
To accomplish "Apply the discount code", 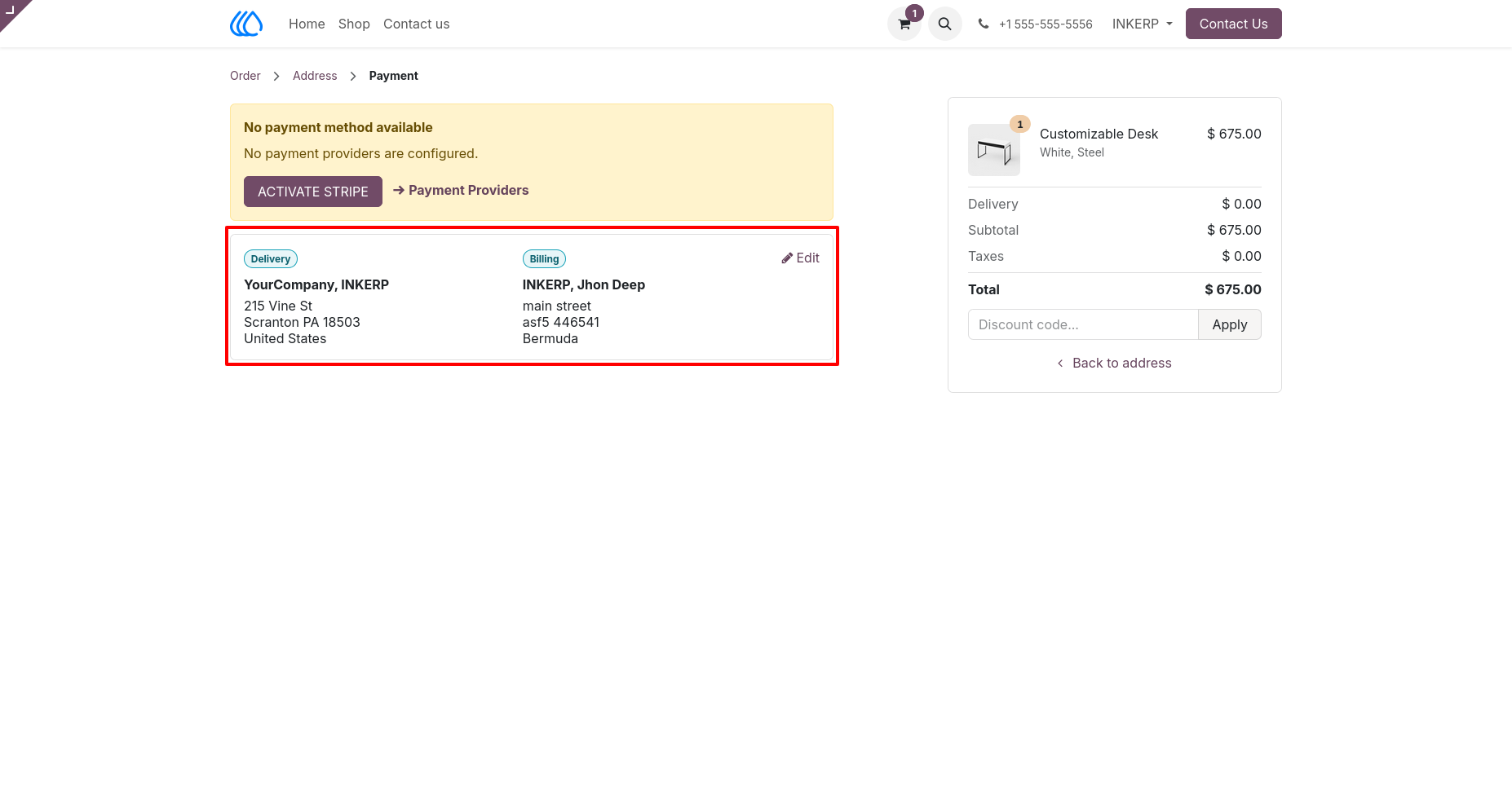I will (x=1230, y=324).
